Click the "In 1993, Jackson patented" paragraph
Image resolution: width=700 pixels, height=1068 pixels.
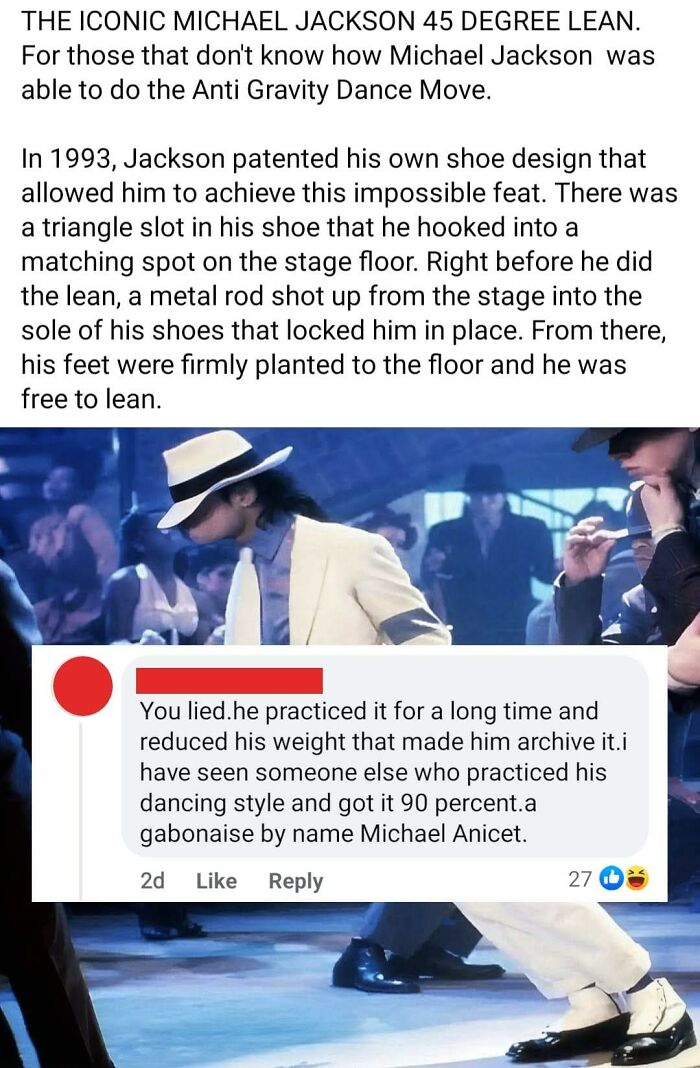point(349,279)
